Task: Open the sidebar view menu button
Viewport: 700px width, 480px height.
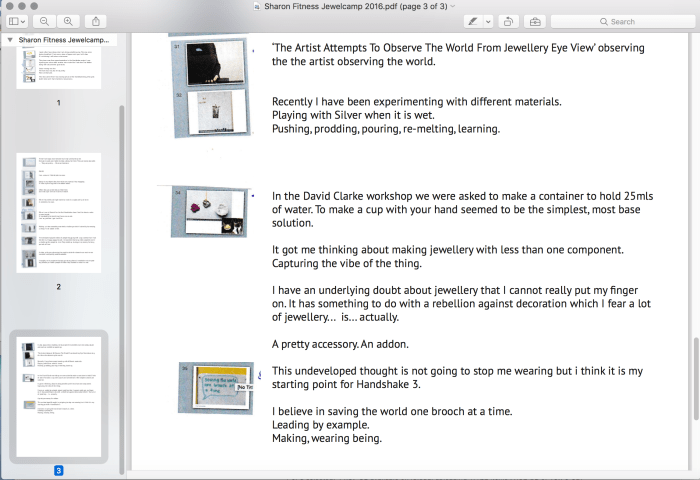Action: point(19,21)
